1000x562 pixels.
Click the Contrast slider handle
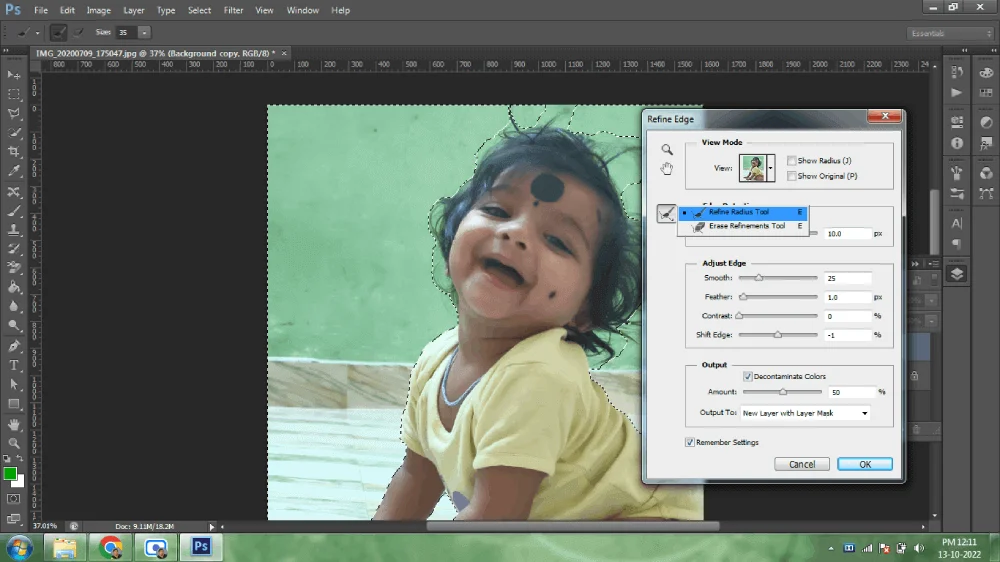739,316
